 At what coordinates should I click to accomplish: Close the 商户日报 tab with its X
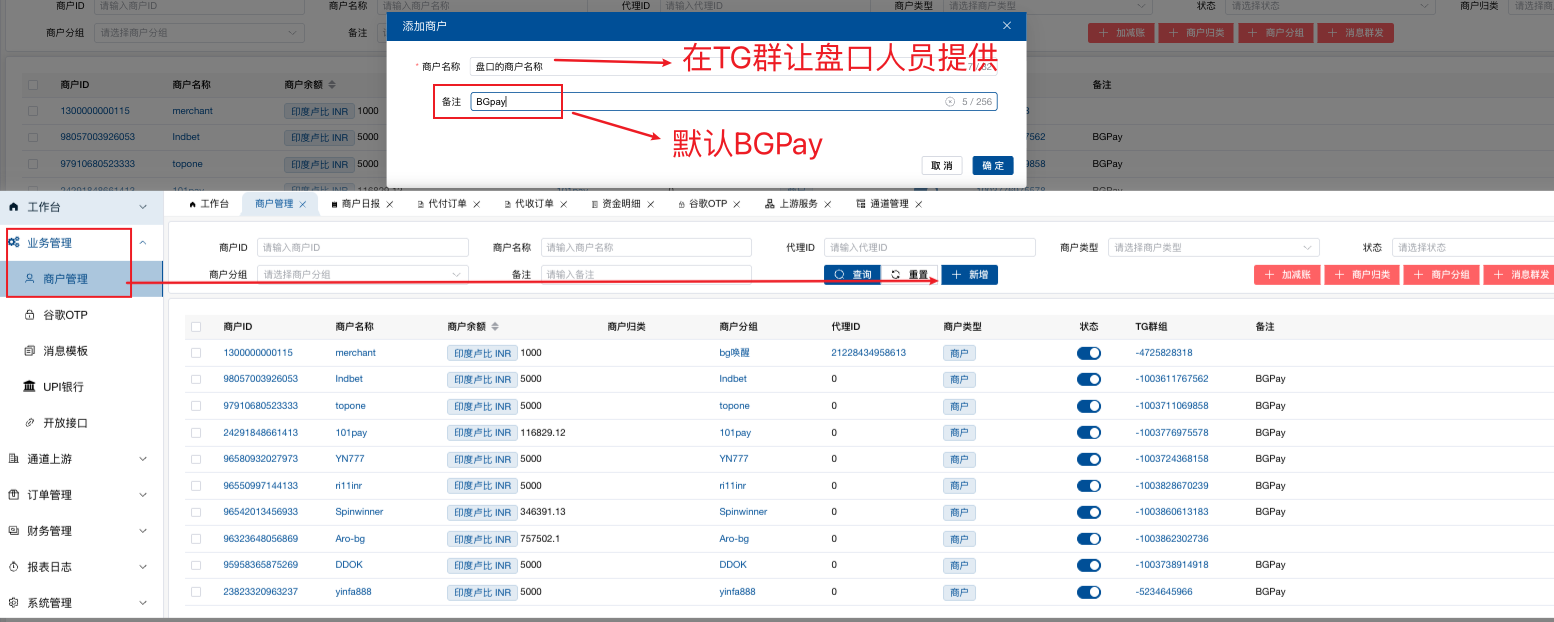tap(390, 204)
